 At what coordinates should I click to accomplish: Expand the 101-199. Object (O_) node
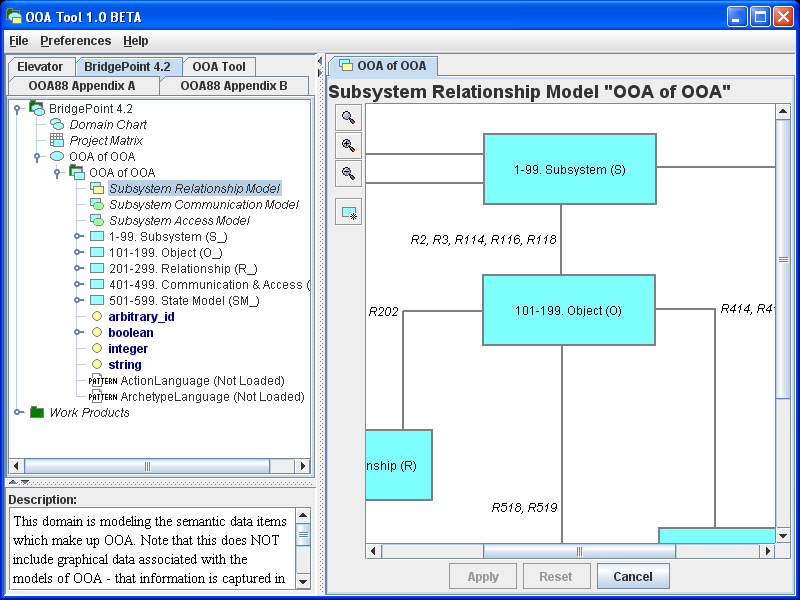click(78, 252)
